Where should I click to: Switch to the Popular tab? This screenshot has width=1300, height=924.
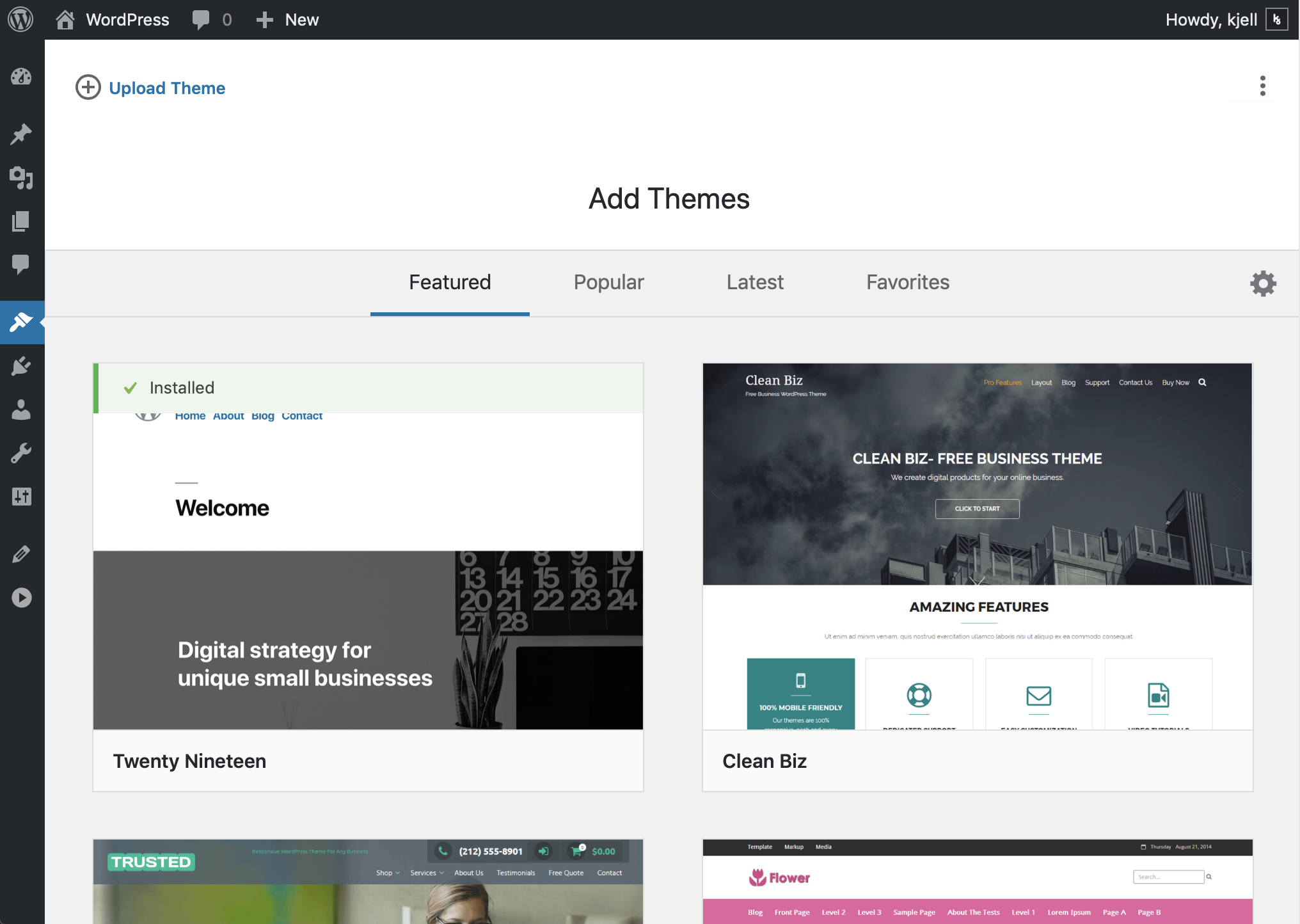pyautogui.click(x=608, y=282)
